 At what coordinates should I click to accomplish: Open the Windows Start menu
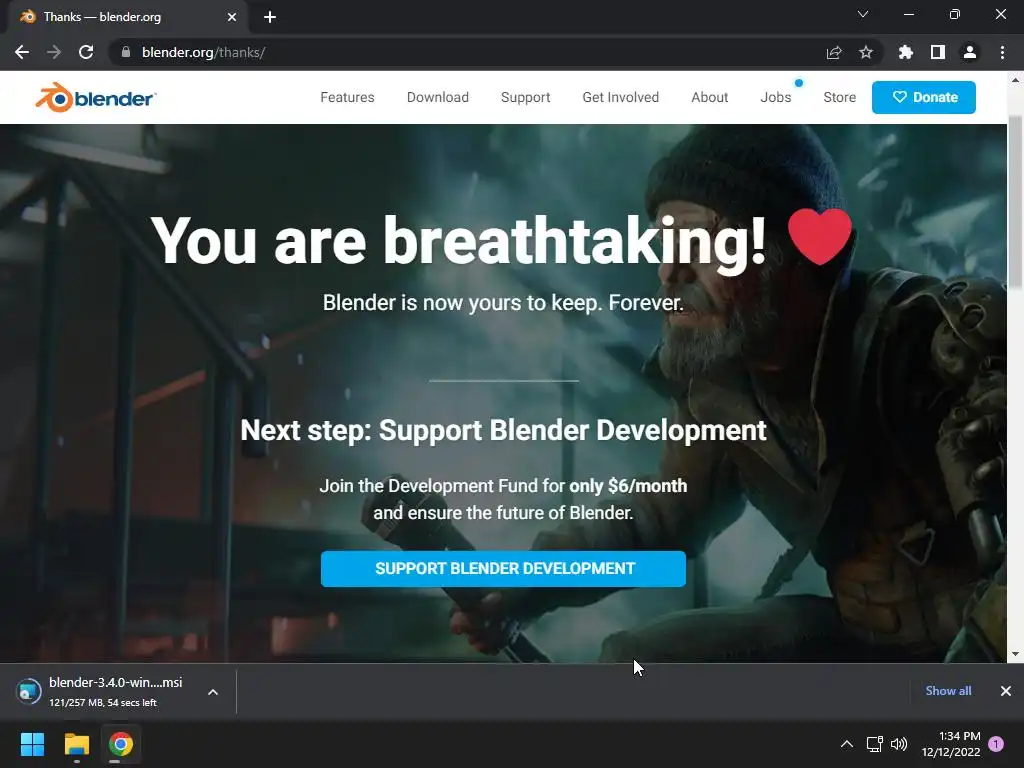click(x=32, y=744)
